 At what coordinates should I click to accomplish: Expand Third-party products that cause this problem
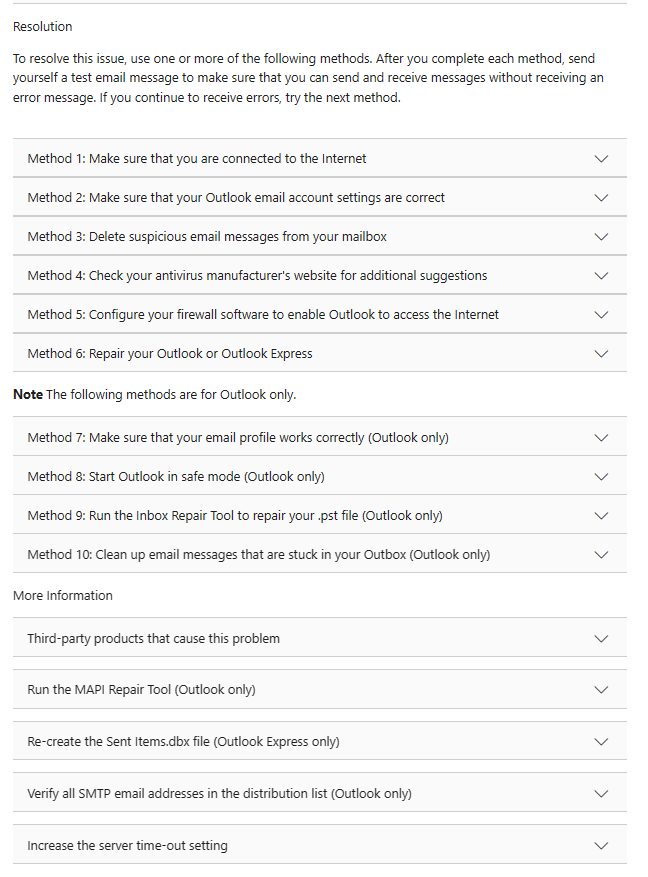click(320, 638)
